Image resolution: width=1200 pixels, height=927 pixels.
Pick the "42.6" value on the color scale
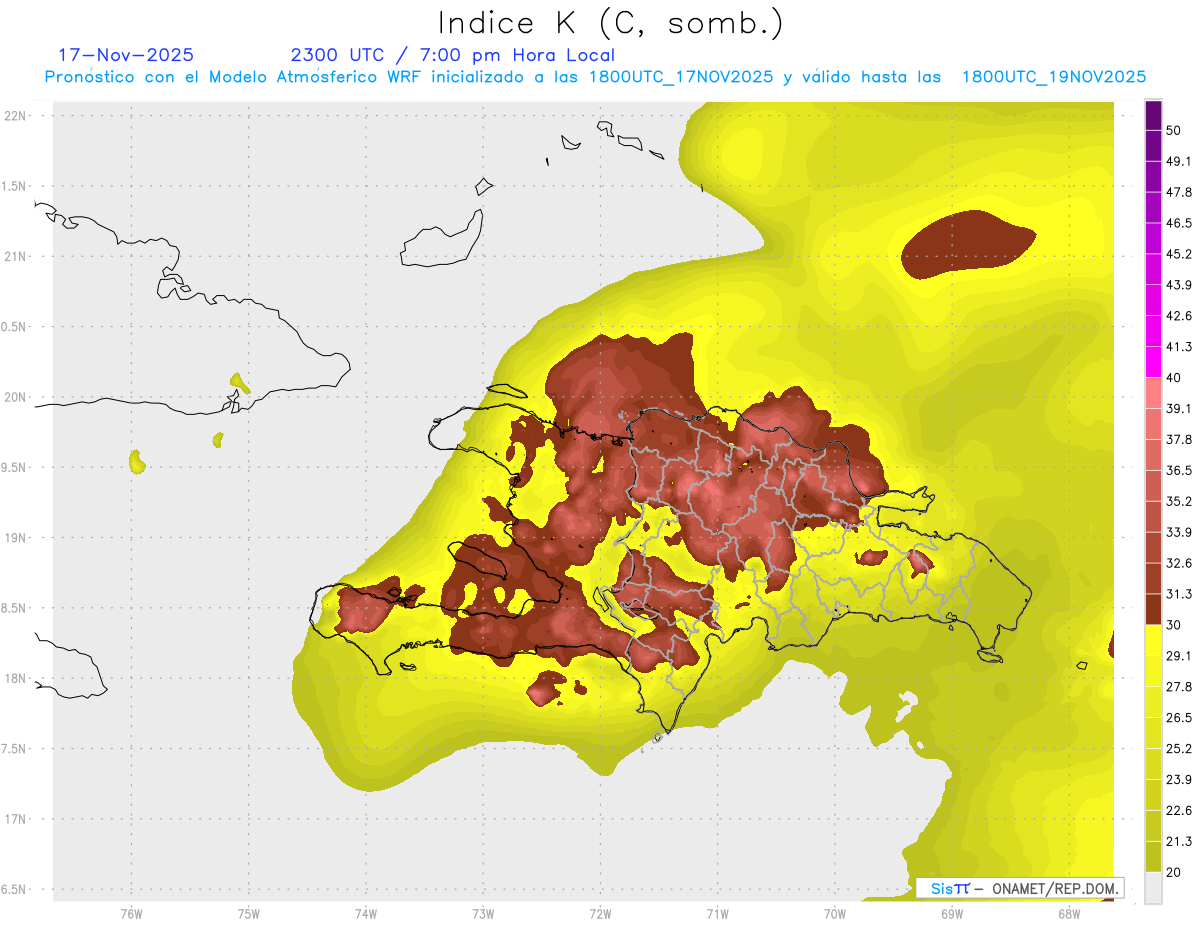click(x=1178, y=316)
